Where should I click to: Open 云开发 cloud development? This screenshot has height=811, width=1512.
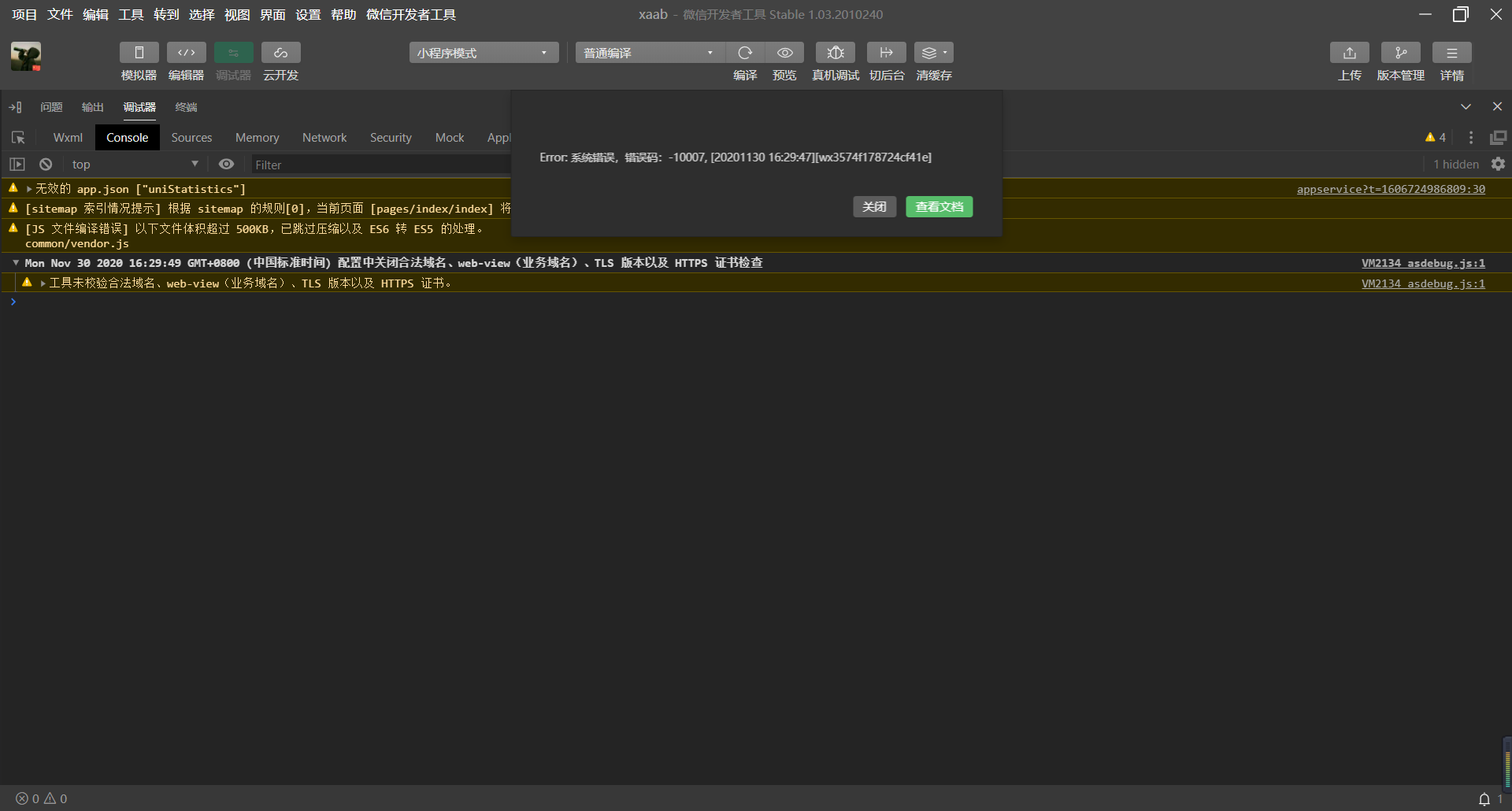280,53
